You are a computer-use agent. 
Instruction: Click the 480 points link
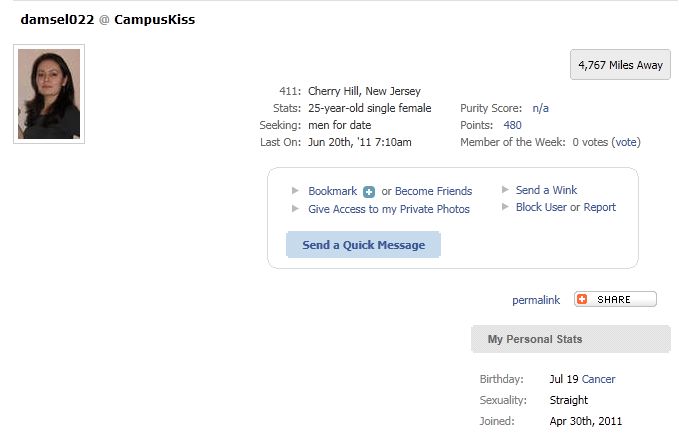(x=512, y=125)
